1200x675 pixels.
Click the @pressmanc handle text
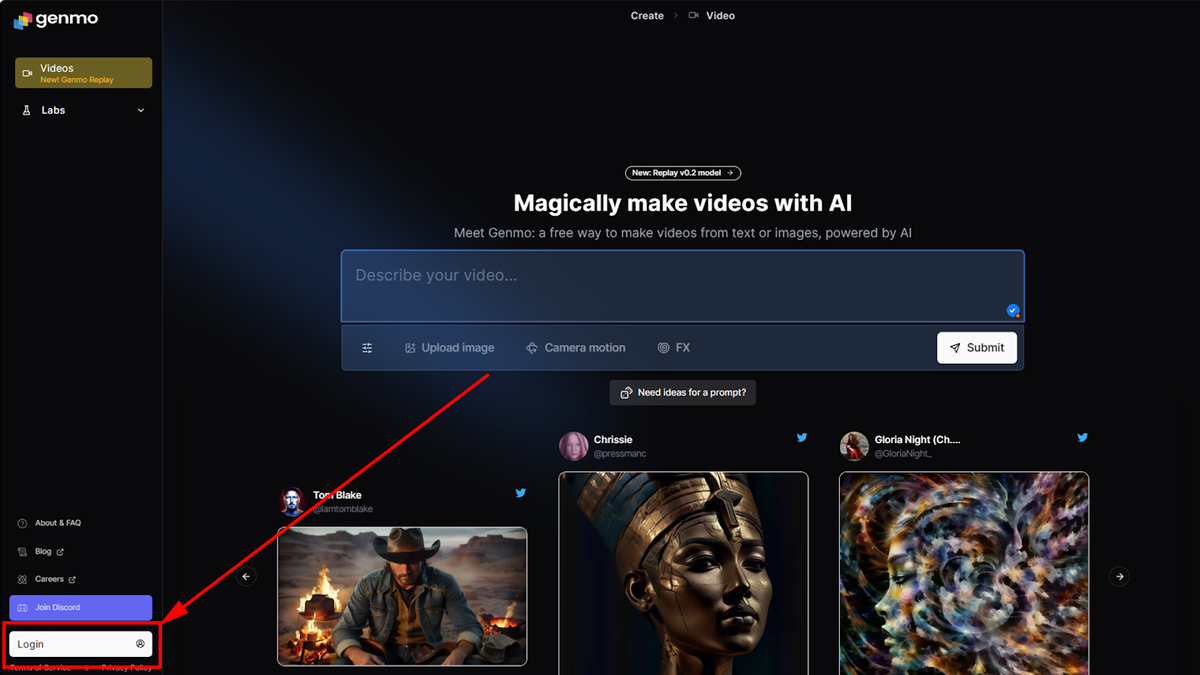(620, 454)
